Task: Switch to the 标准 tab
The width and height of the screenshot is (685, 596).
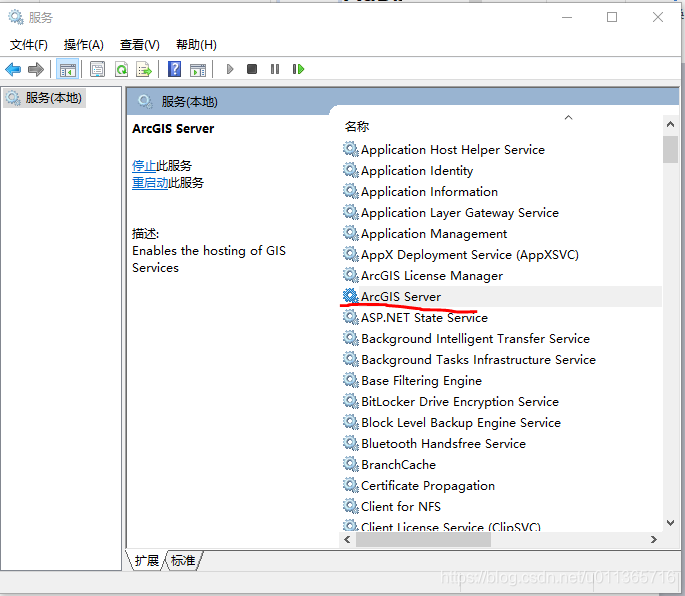Action: [x=183, y=560]
